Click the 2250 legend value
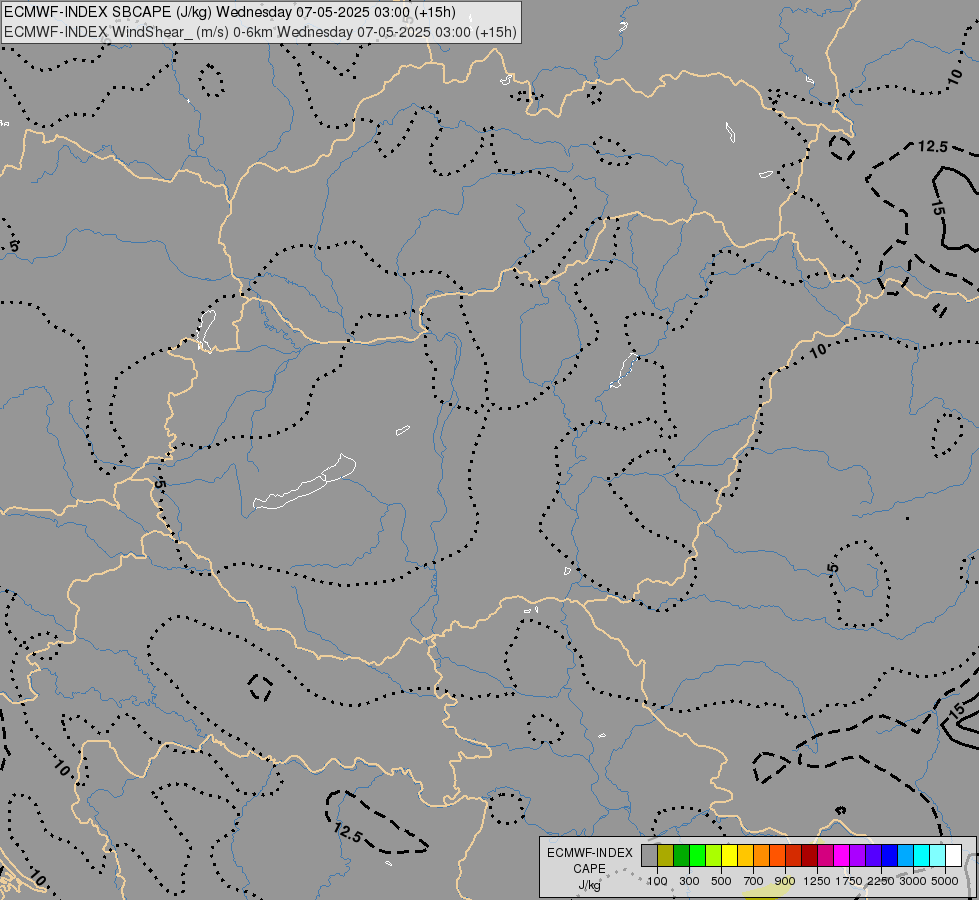 (881, 881)
